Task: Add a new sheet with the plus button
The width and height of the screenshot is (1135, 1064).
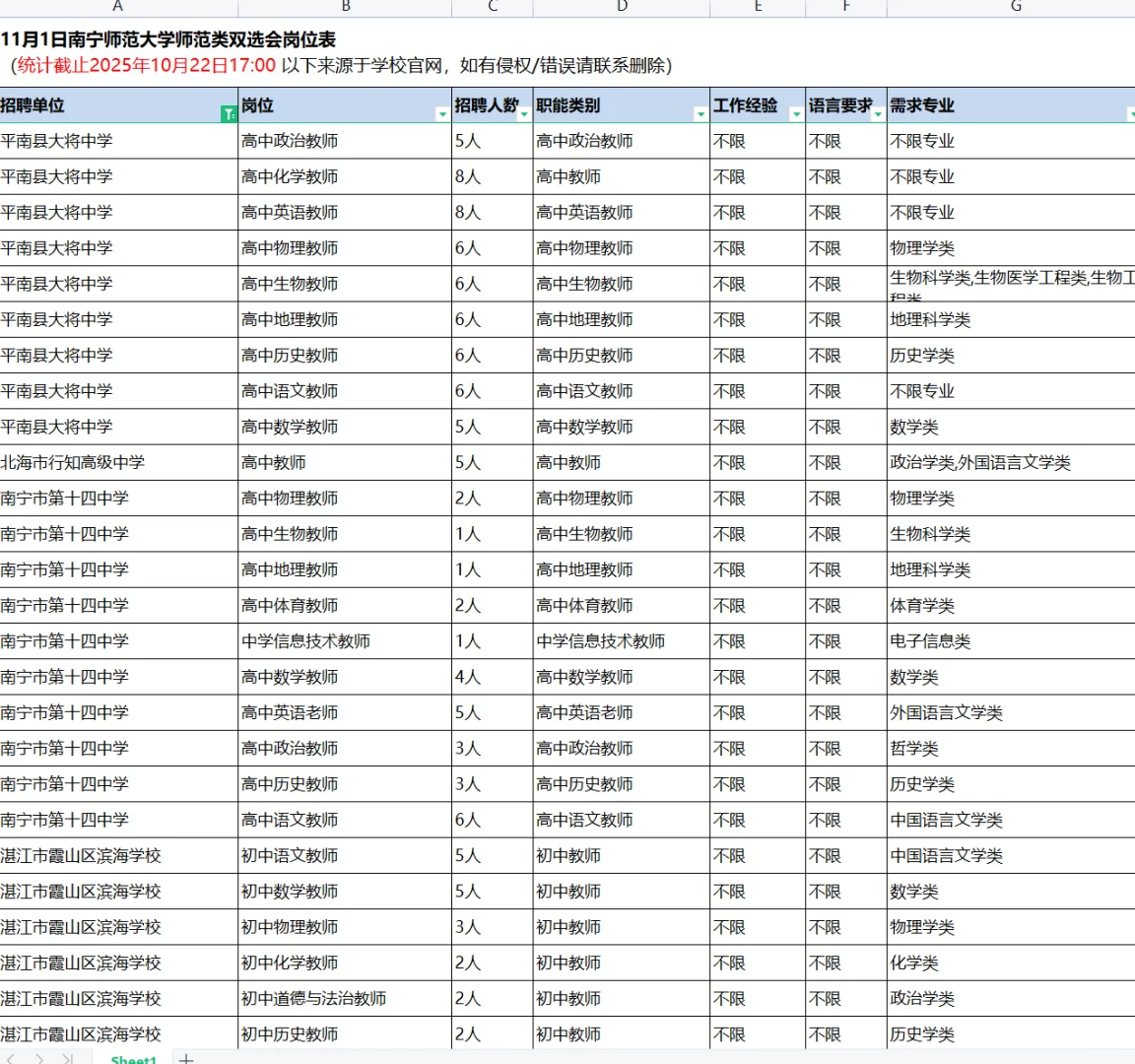Action: tap(186, 1058)
